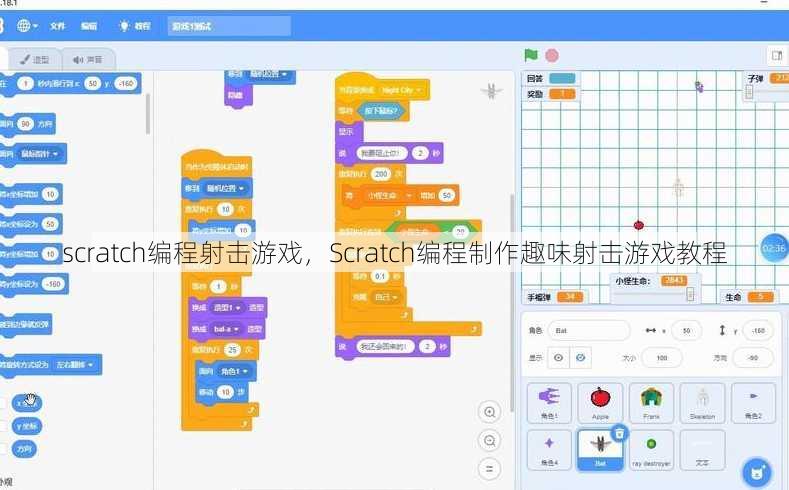Click the zoom out magnifier in workspace
The image size is (789, 490).
click(x=489, y=441)
